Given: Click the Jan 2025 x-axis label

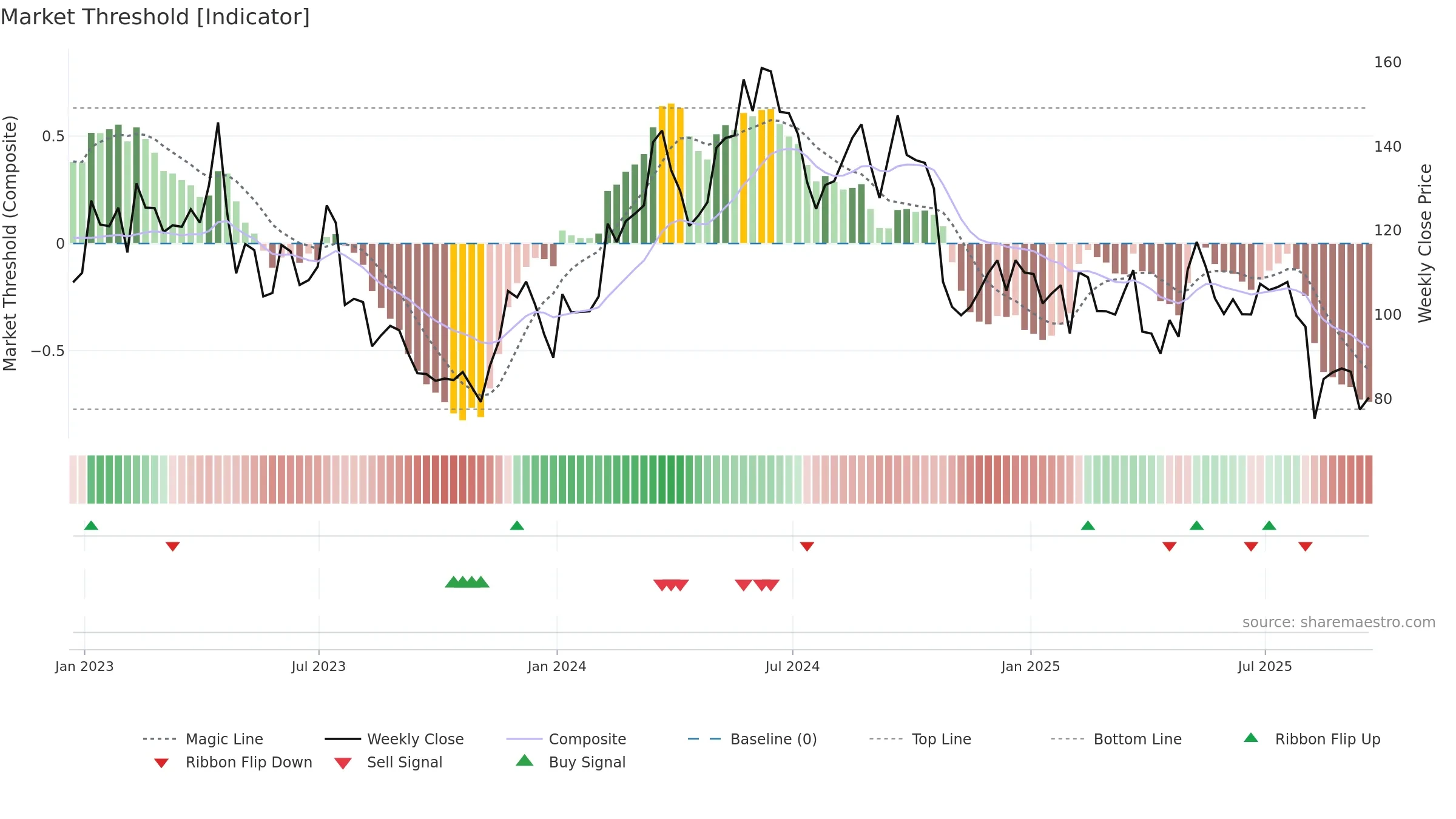Looking at the screenshot, I should [x=1031, y=667].
